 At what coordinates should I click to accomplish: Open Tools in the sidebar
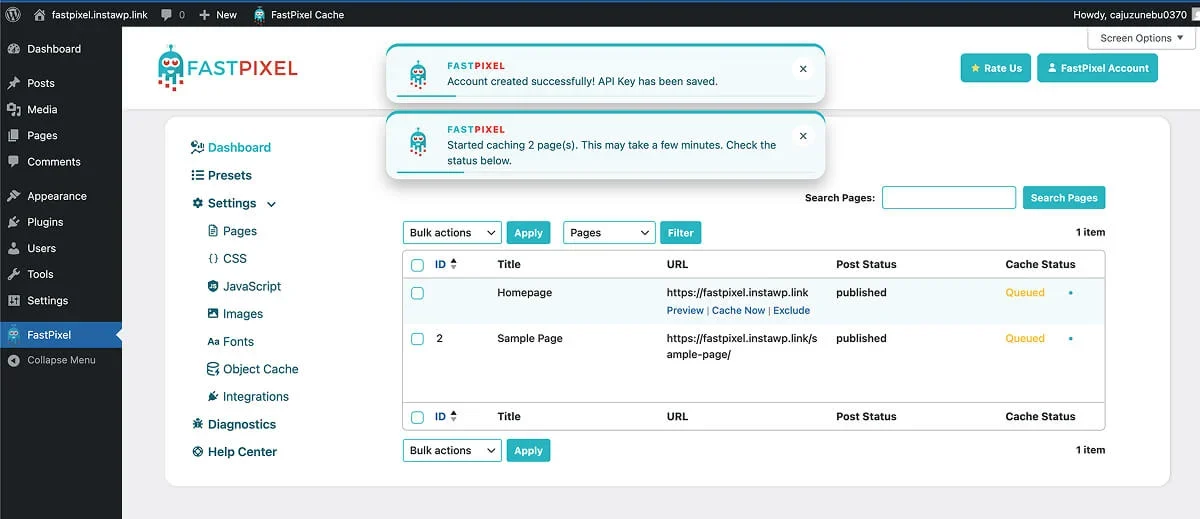(40, 274)
